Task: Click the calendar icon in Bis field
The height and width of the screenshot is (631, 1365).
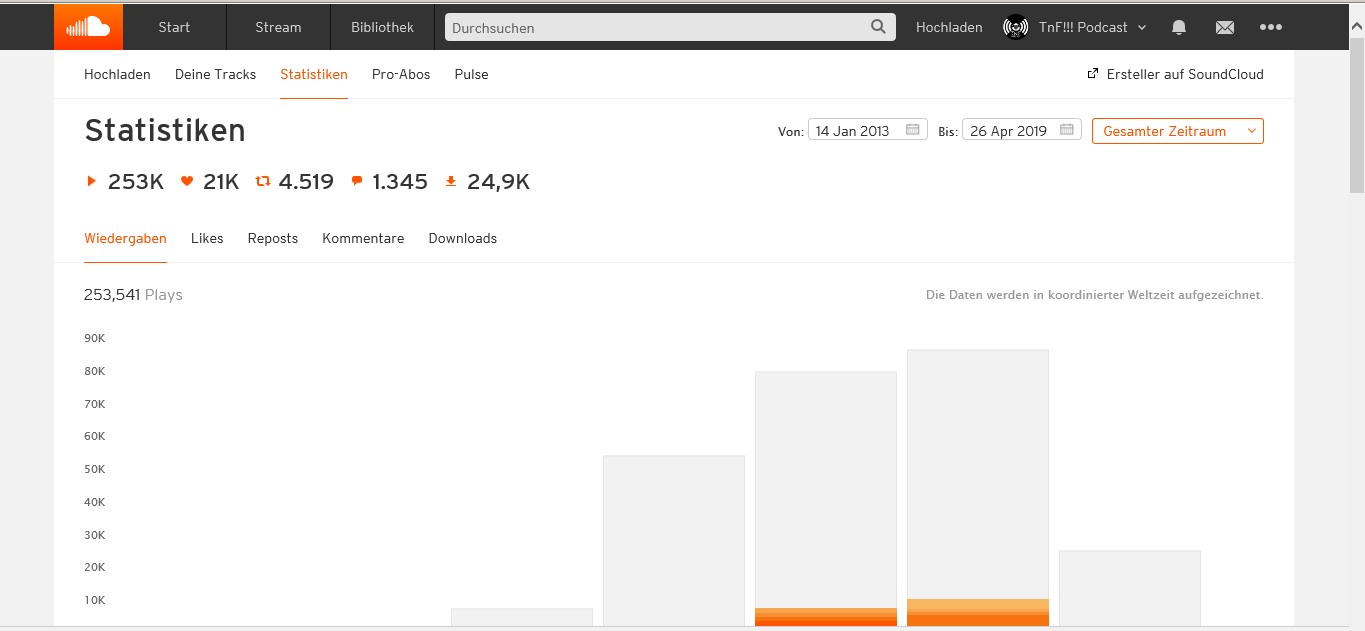Action: click(1067, 130)
